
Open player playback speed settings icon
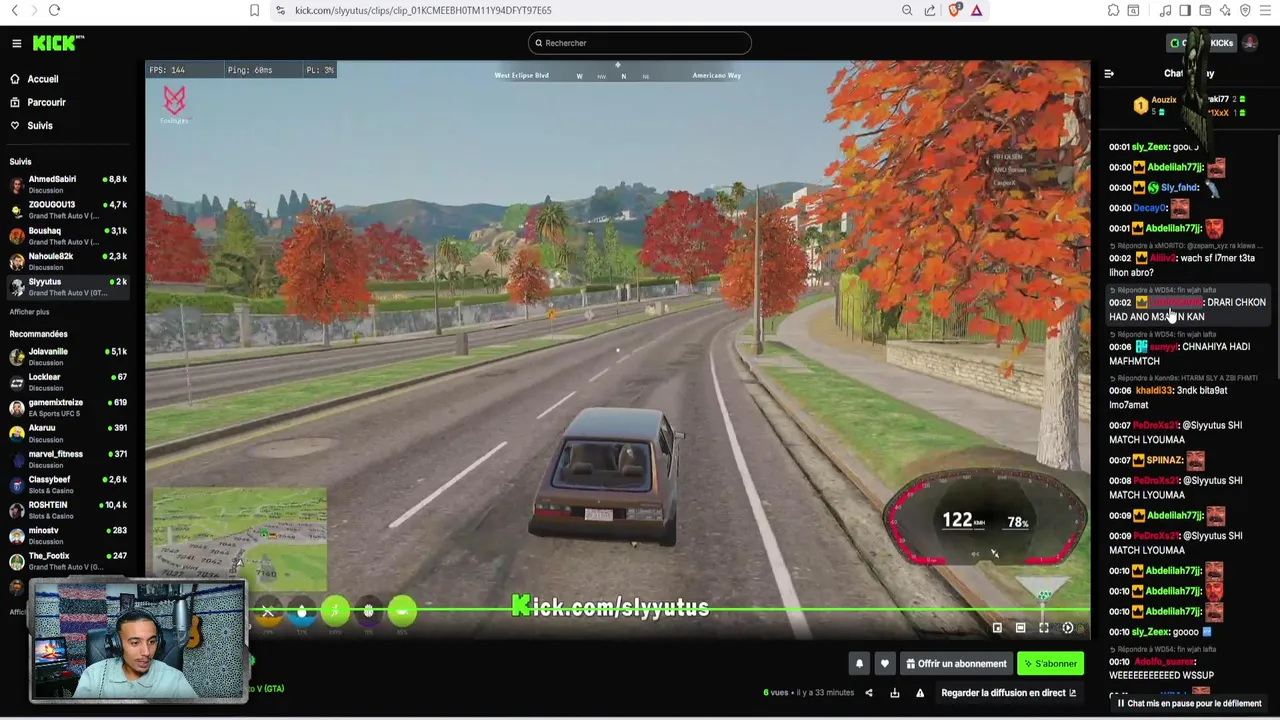tap(1068, 628)
